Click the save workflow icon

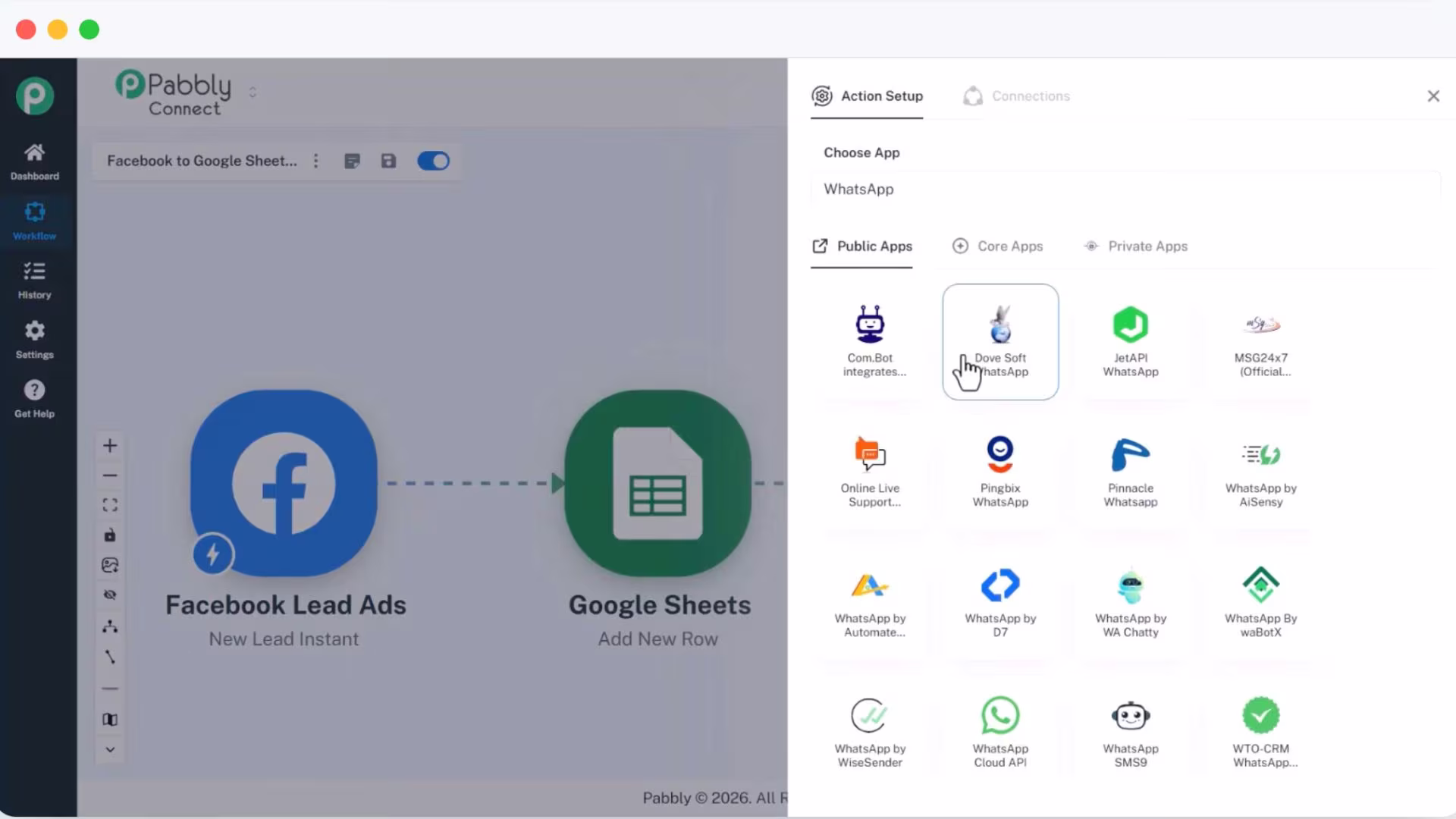coord(388,161)
